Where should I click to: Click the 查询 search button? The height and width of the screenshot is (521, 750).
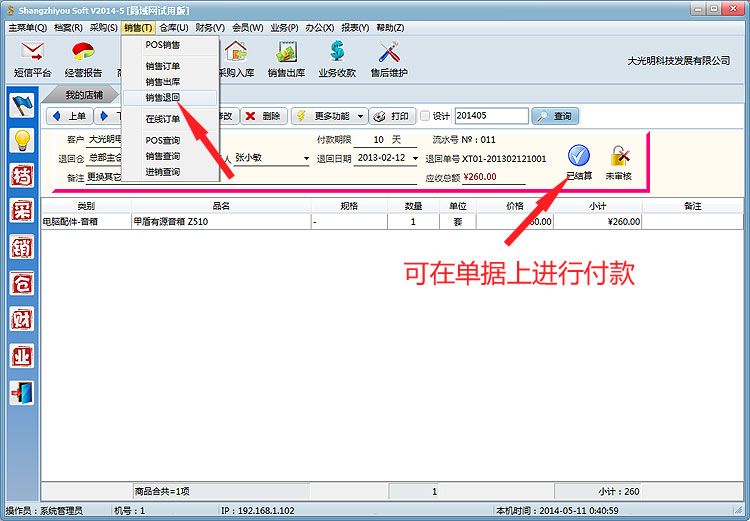point(555,116)
